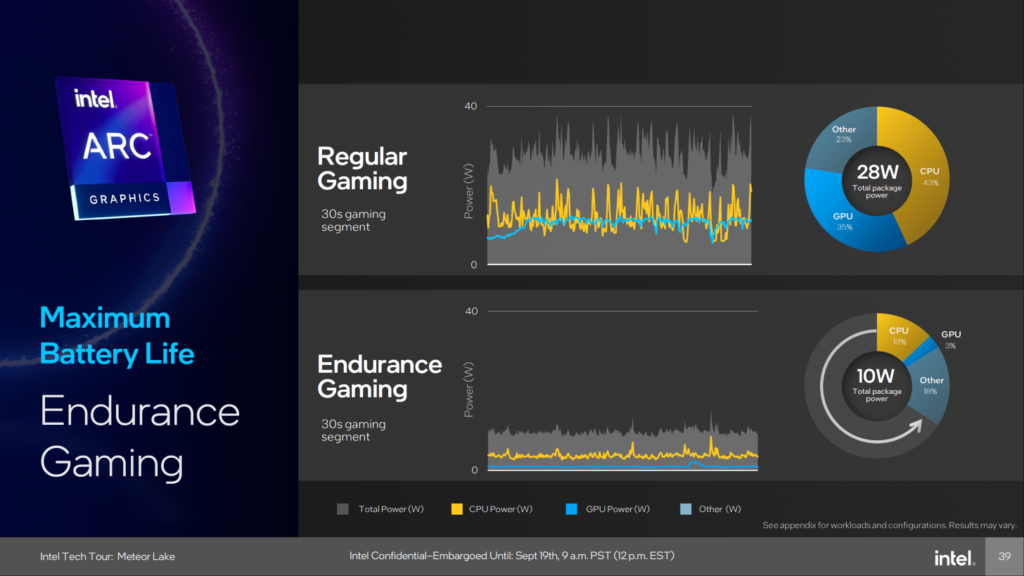The image size is (1024, 576).
Task: Click the 'Power (W)' axis title on Endurance chart
Action: click(x=468, y=390)
